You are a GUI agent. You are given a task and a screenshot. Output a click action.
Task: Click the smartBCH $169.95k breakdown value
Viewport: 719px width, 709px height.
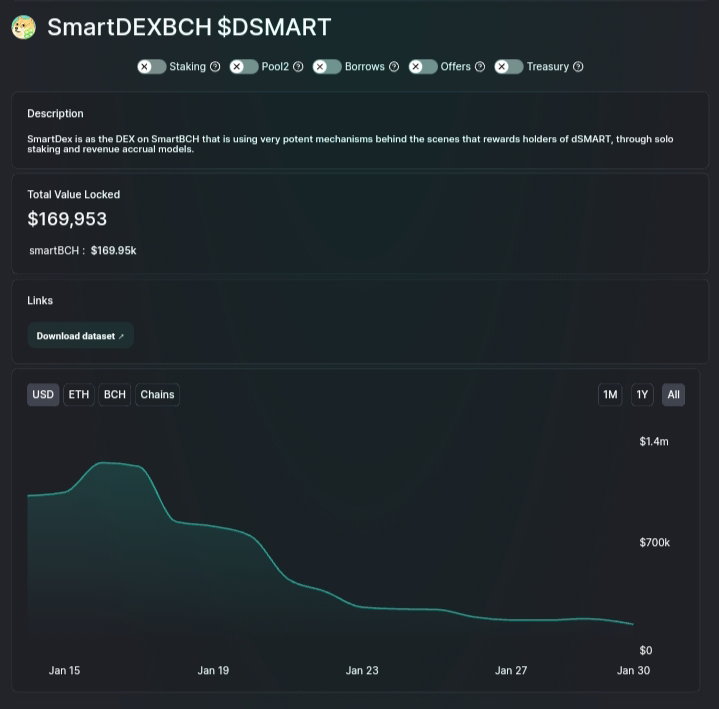pyautogui.click(x=113, y=250)
